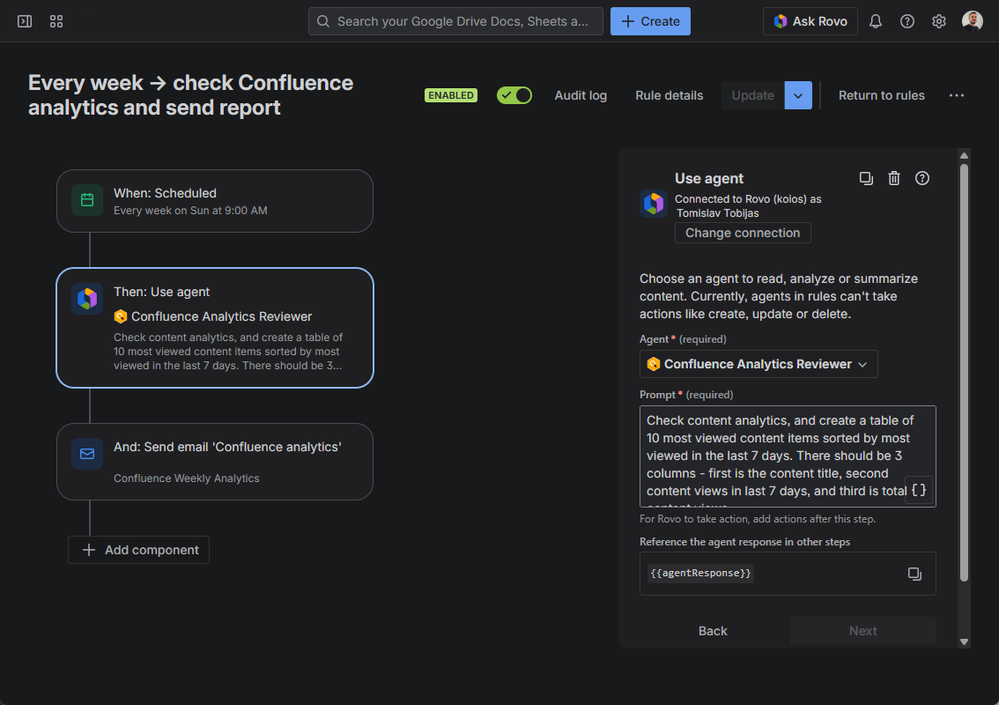The height and width of the screenshot is (705, 999).
Task: Click the search magnifier icon
Action: point(323,22)
